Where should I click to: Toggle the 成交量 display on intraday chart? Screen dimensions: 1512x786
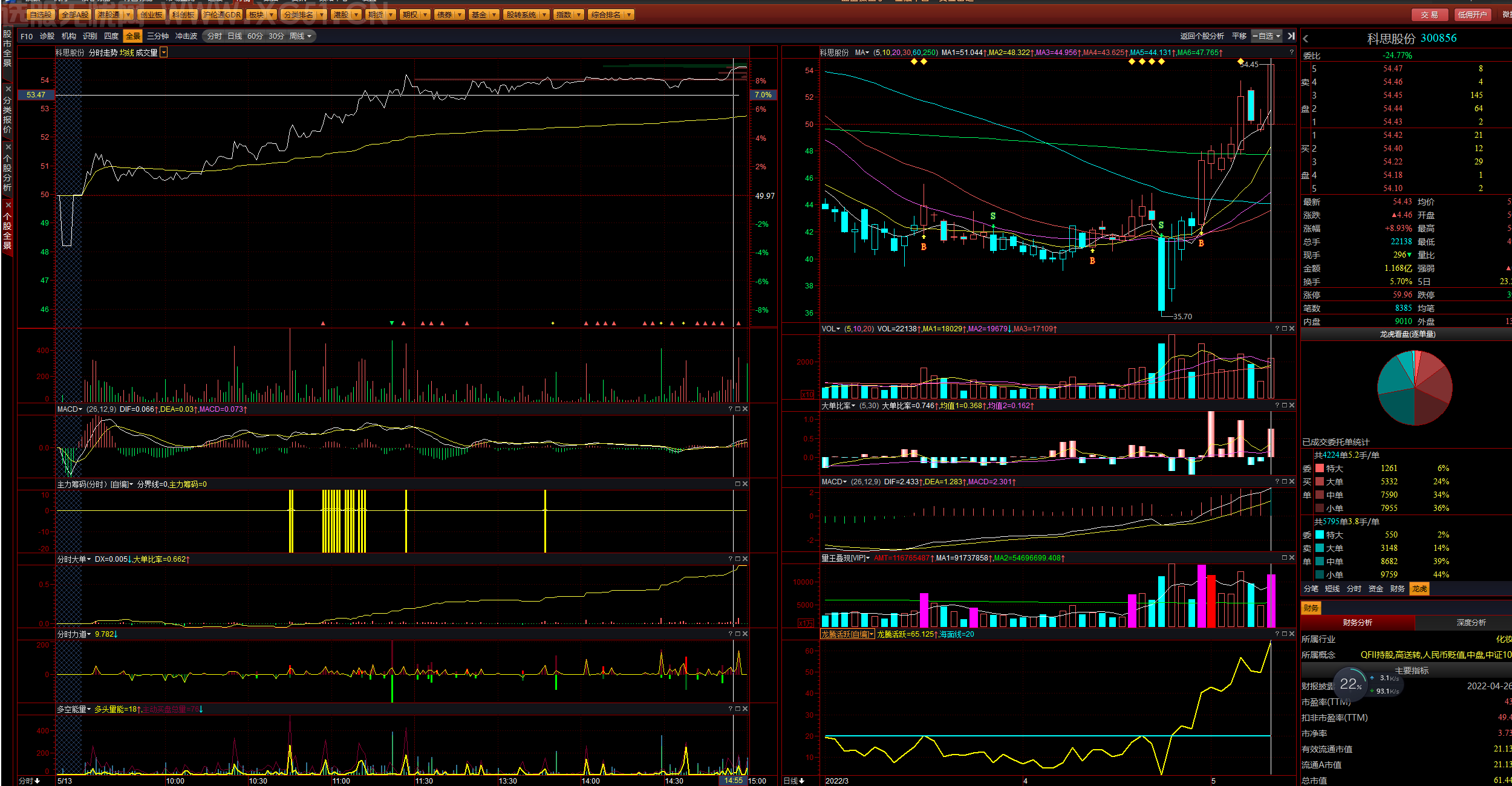tap(146, 53)
